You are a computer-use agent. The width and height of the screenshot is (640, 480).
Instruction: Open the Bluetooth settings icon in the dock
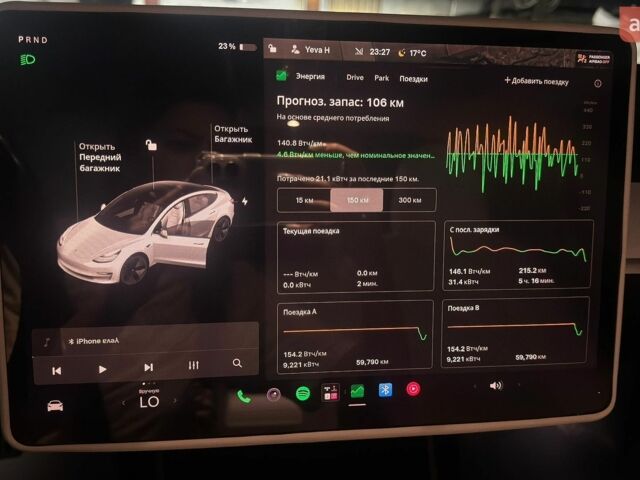[385, 390]
